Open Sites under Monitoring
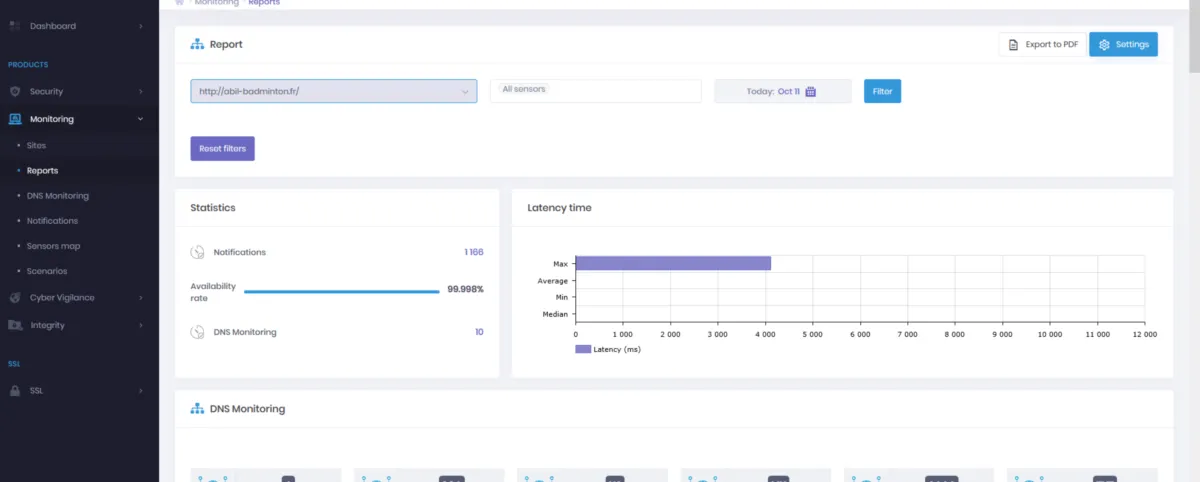Image resolution: width=1200 pixels, height=482 pixels. pyautogui.click(x=36, y=145)
